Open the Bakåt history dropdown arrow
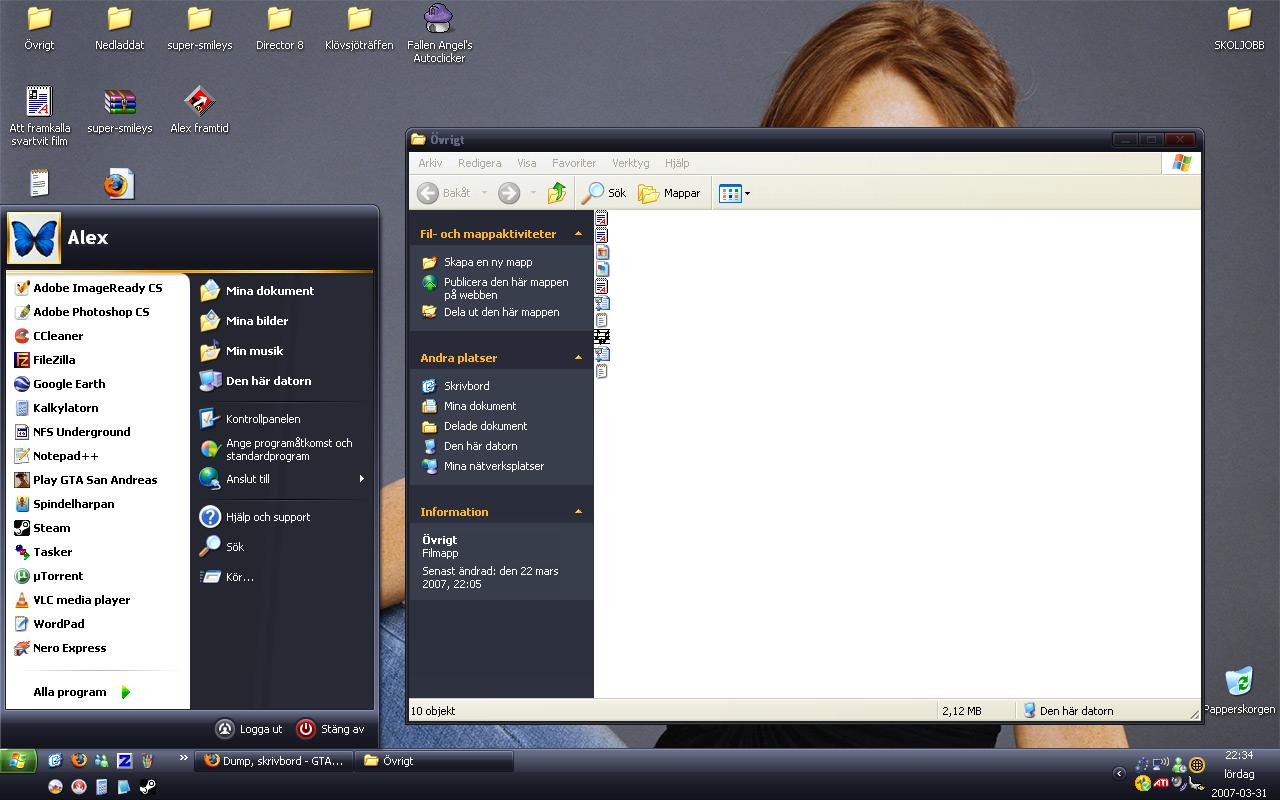Viewport: 1280px width, 800px height. [x=484, y=193]
